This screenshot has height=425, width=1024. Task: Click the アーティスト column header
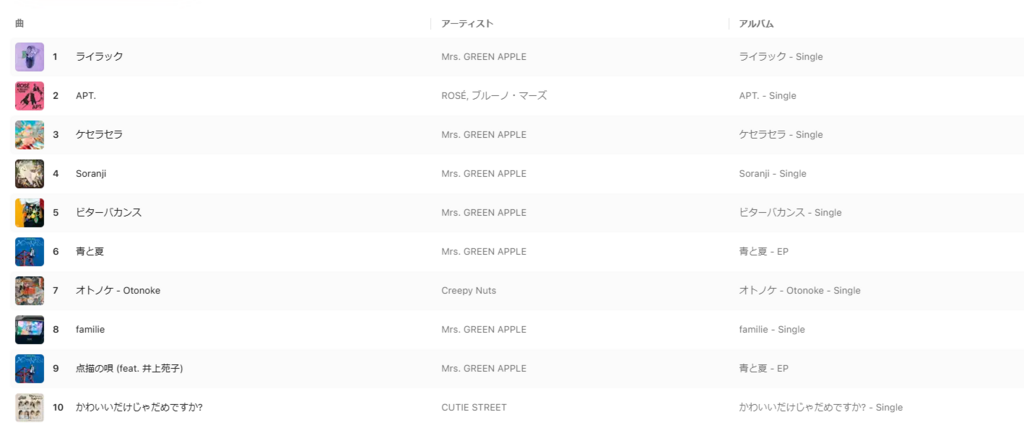467,23
